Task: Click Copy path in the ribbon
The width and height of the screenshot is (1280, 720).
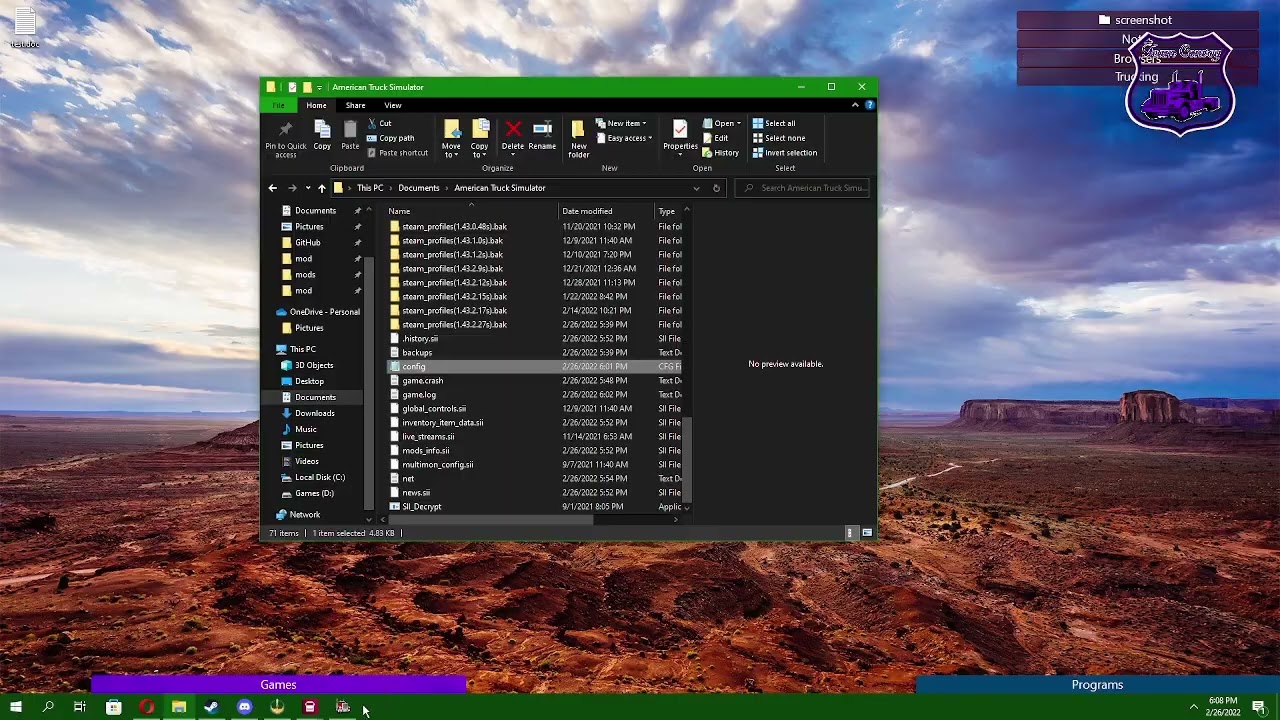Action: (x=390, y=138)
